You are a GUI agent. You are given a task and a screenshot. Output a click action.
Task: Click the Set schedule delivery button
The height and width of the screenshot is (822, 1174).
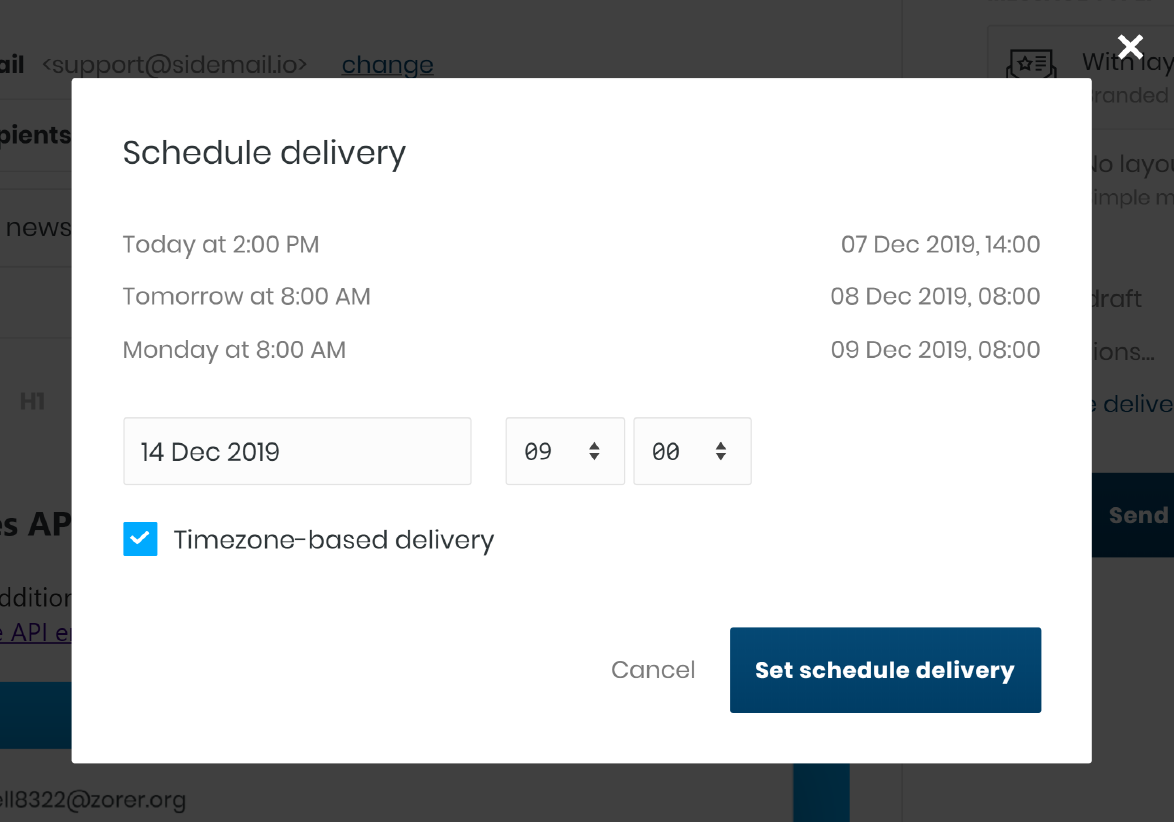pyautogui.click(x=885, y=670)
